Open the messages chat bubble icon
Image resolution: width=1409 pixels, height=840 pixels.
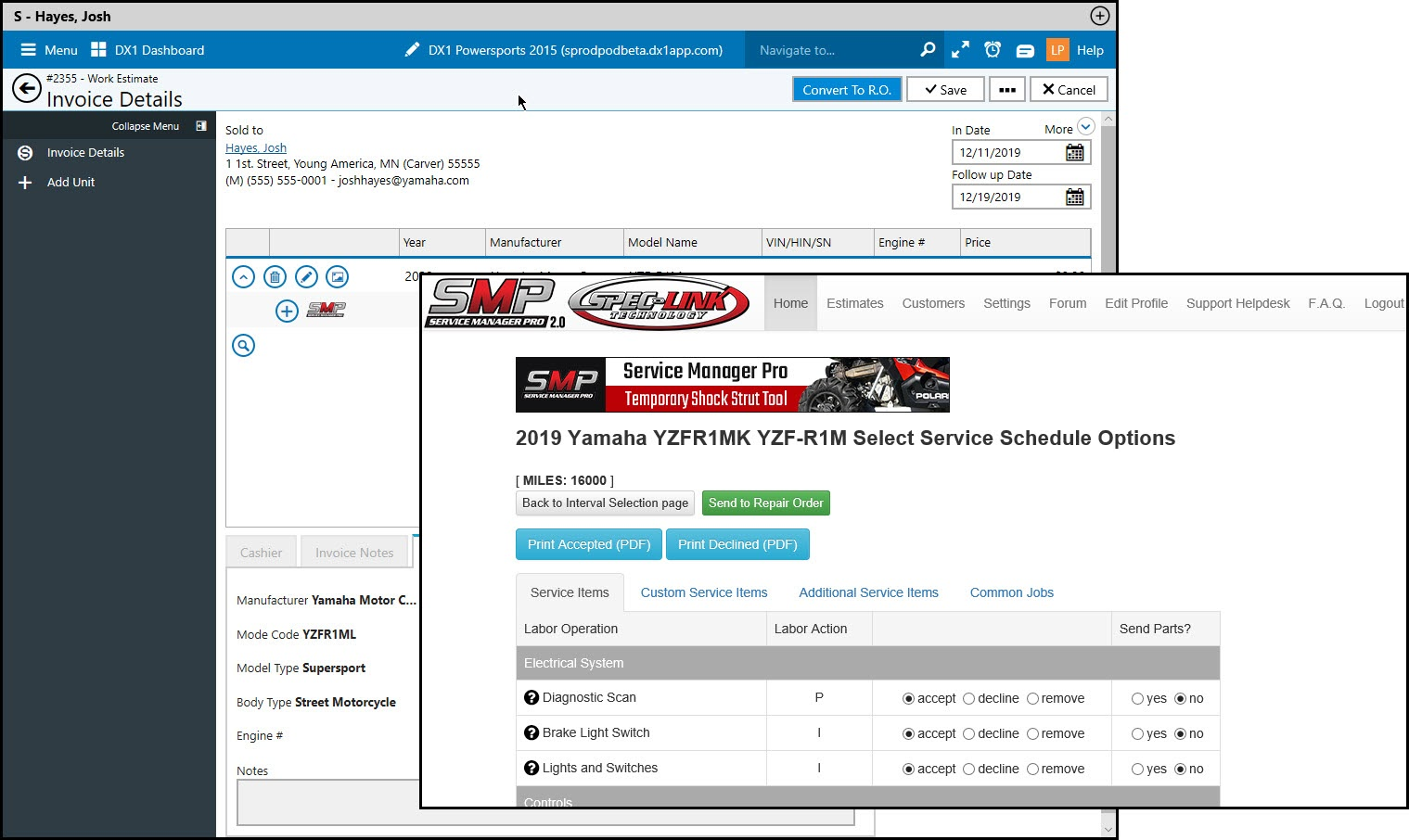[x=1025, y=51]
